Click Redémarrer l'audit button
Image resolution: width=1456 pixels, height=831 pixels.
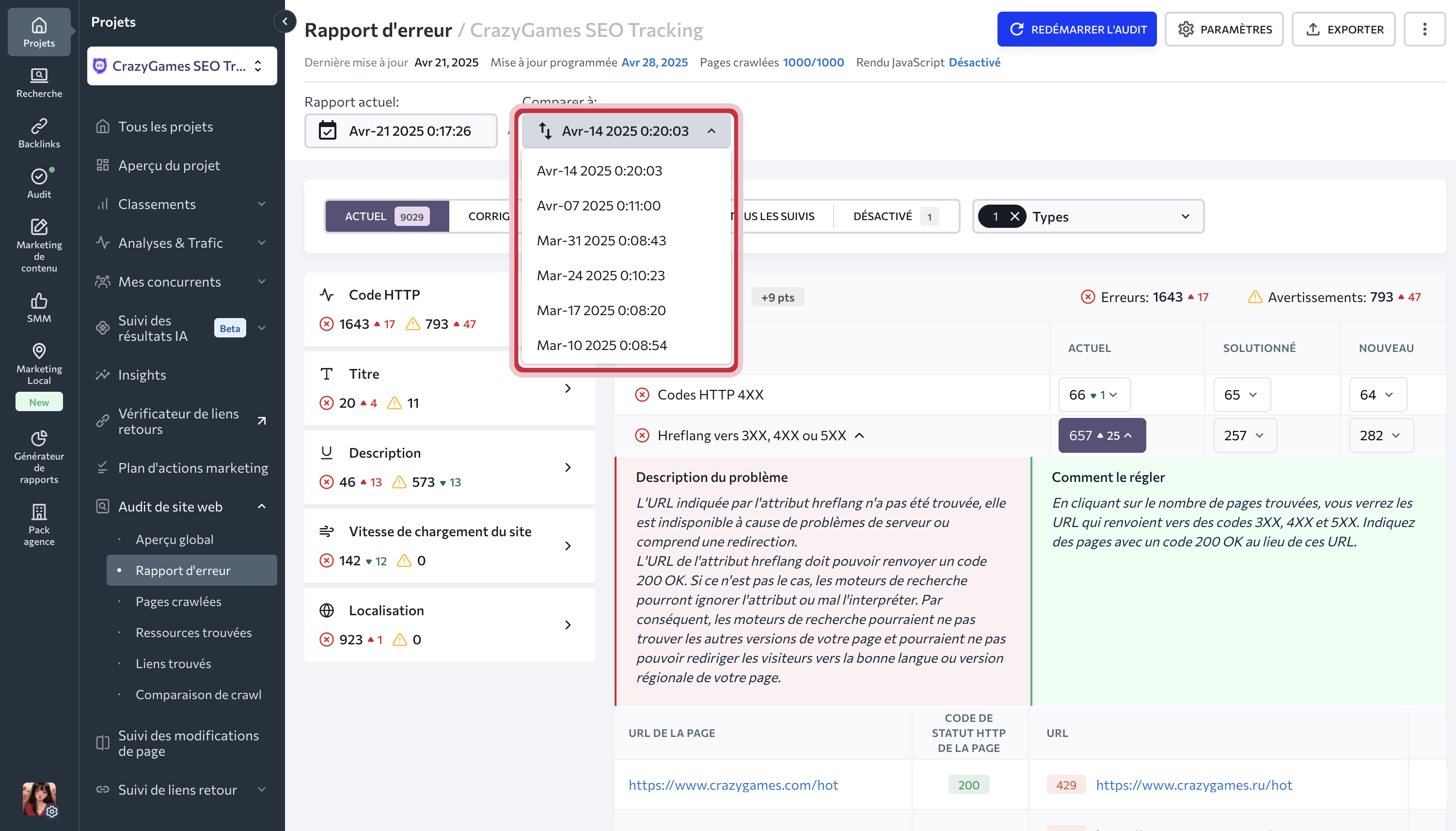1076,29
